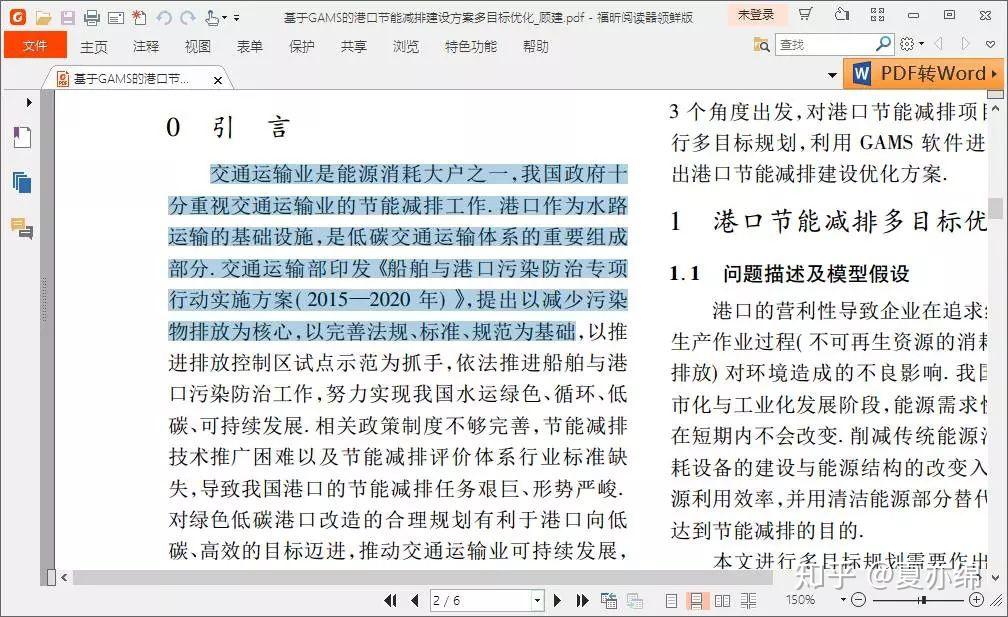Expand the left navigation panel arrow

point(29,102)
